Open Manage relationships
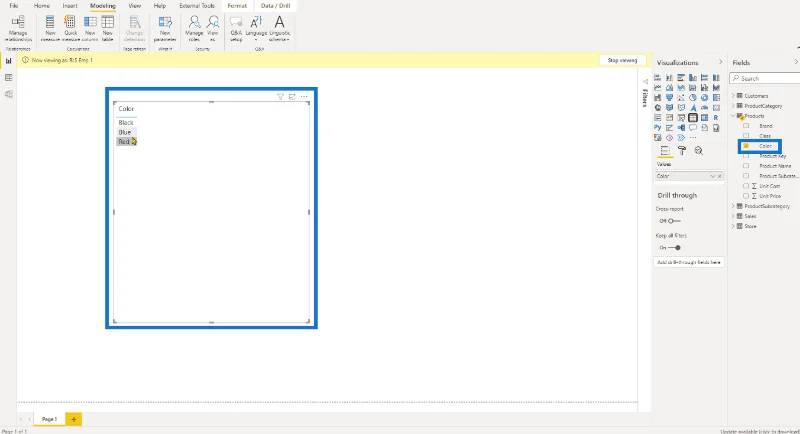Screen dimensions: 800x434 pyautogui.click(x=18, y=29)
